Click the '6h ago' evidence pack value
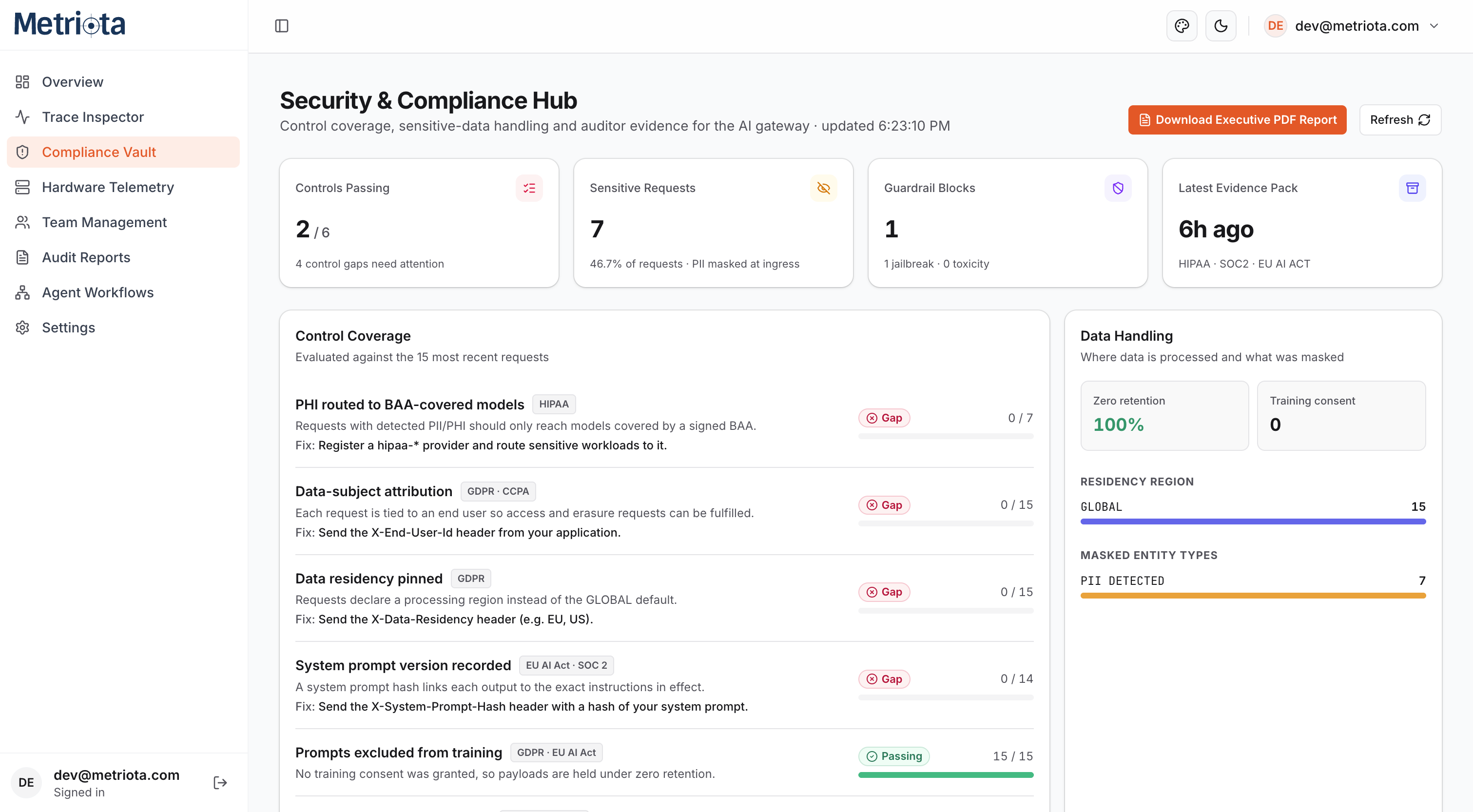The image size is (1473, 812). pyautogui.click(x=1216, y=229)
